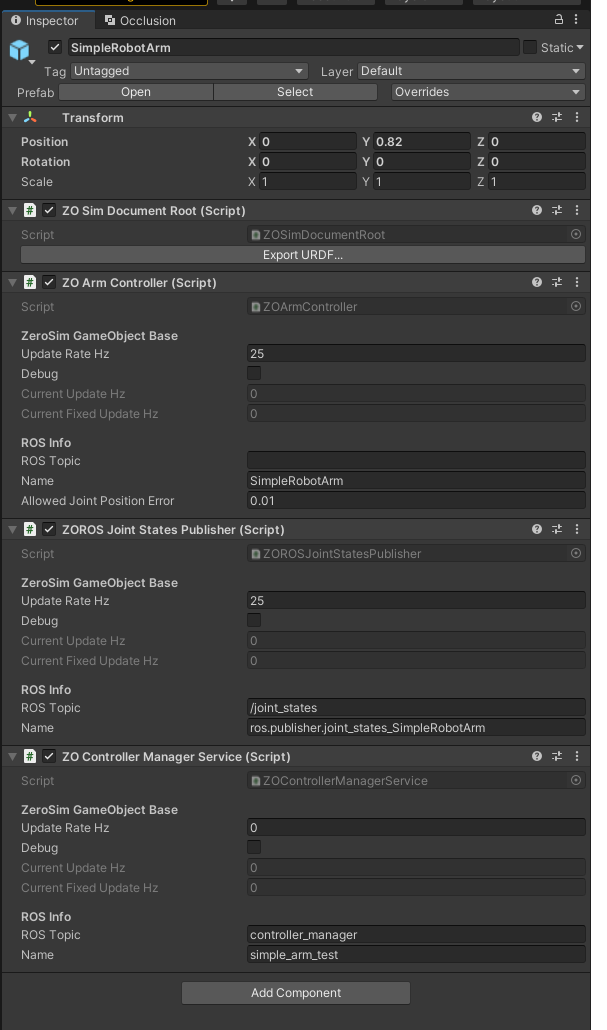
Task: Open presets for ZO Controller Manager Service
Action: pos(557,757)
